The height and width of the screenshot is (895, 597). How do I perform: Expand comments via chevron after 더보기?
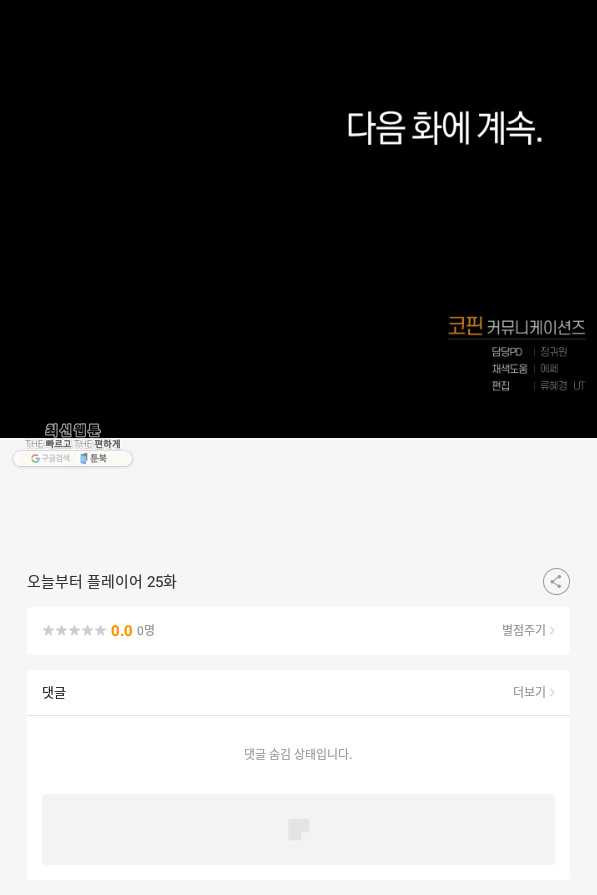(552, 692)
